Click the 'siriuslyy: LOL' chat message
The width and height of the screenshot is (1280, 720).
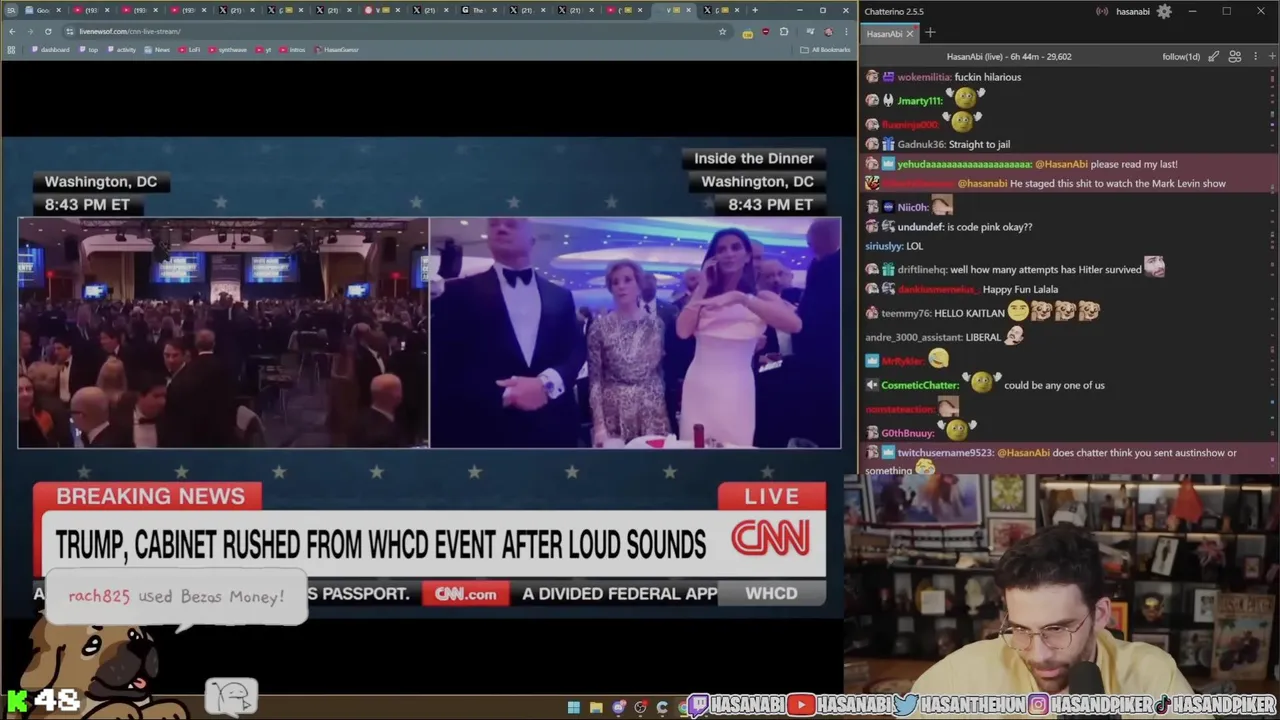(x=894, y=246)
